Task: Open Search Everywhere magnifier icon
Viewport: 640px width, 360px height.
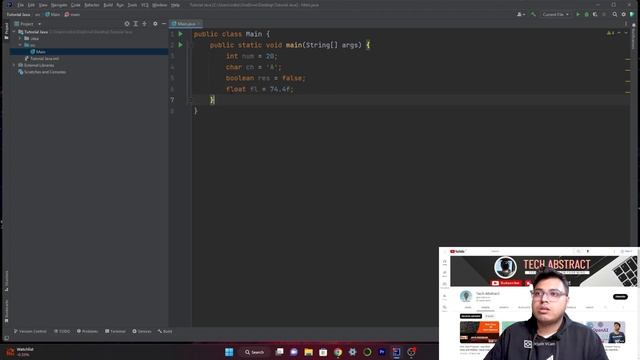Action: pos(615,14)
